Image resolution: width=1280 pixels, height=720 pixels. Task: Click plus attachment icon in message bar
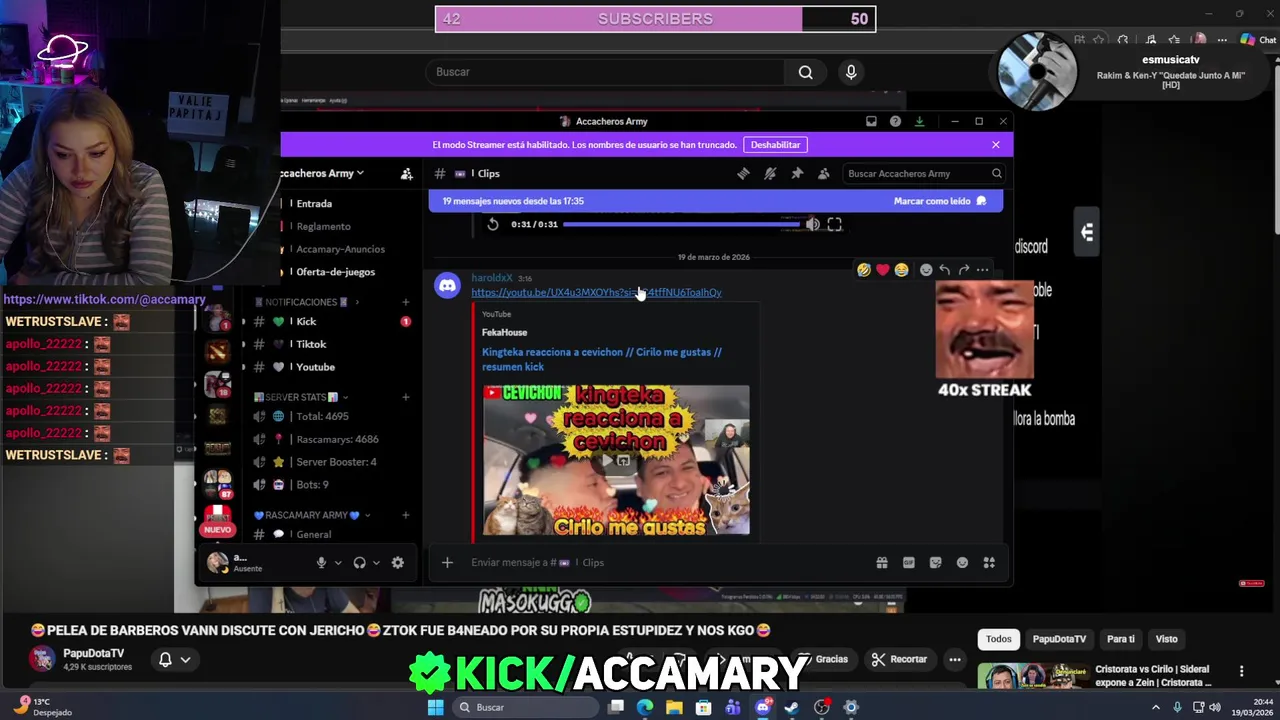(447, 562)
